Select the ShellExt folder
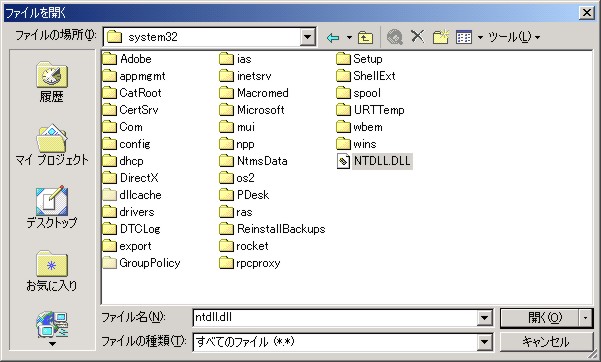601x362 pixels. point(366,76)
